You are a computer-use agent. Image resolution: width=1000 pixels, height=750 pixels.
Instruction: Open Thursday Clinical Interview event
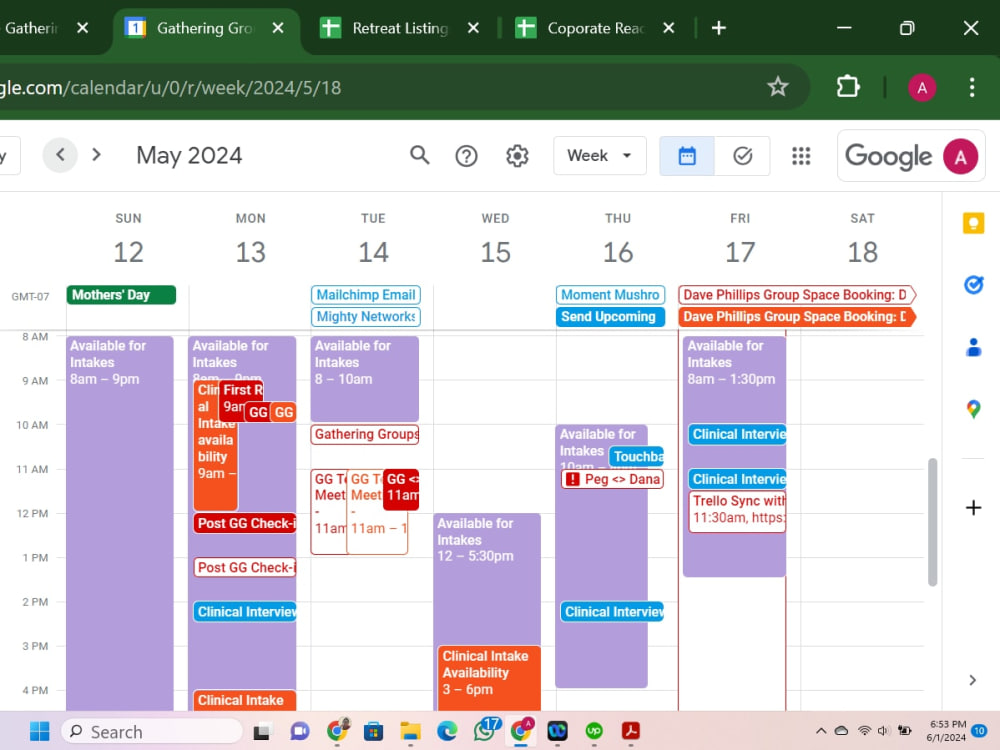pos(612,612)
